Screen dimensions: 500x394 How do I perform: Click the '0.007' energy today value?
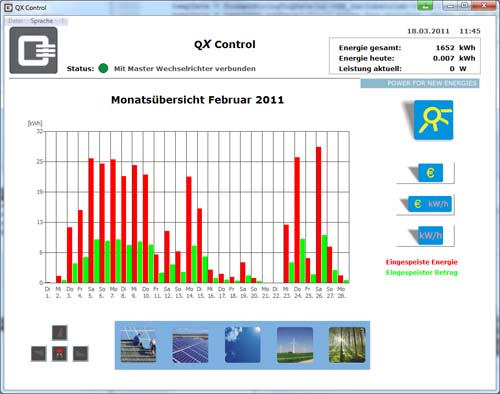point(444,58)
